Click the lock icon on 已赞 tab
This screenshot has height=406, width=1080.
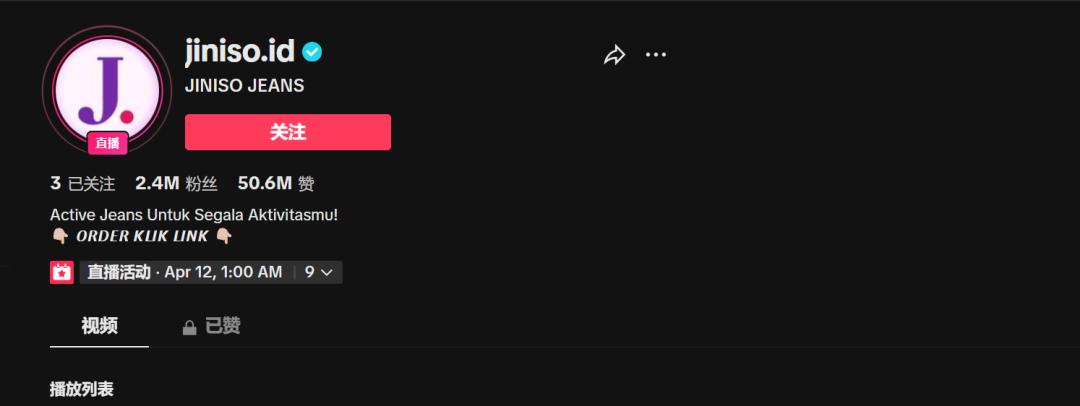pyautogui.click(x=189, y=327)
